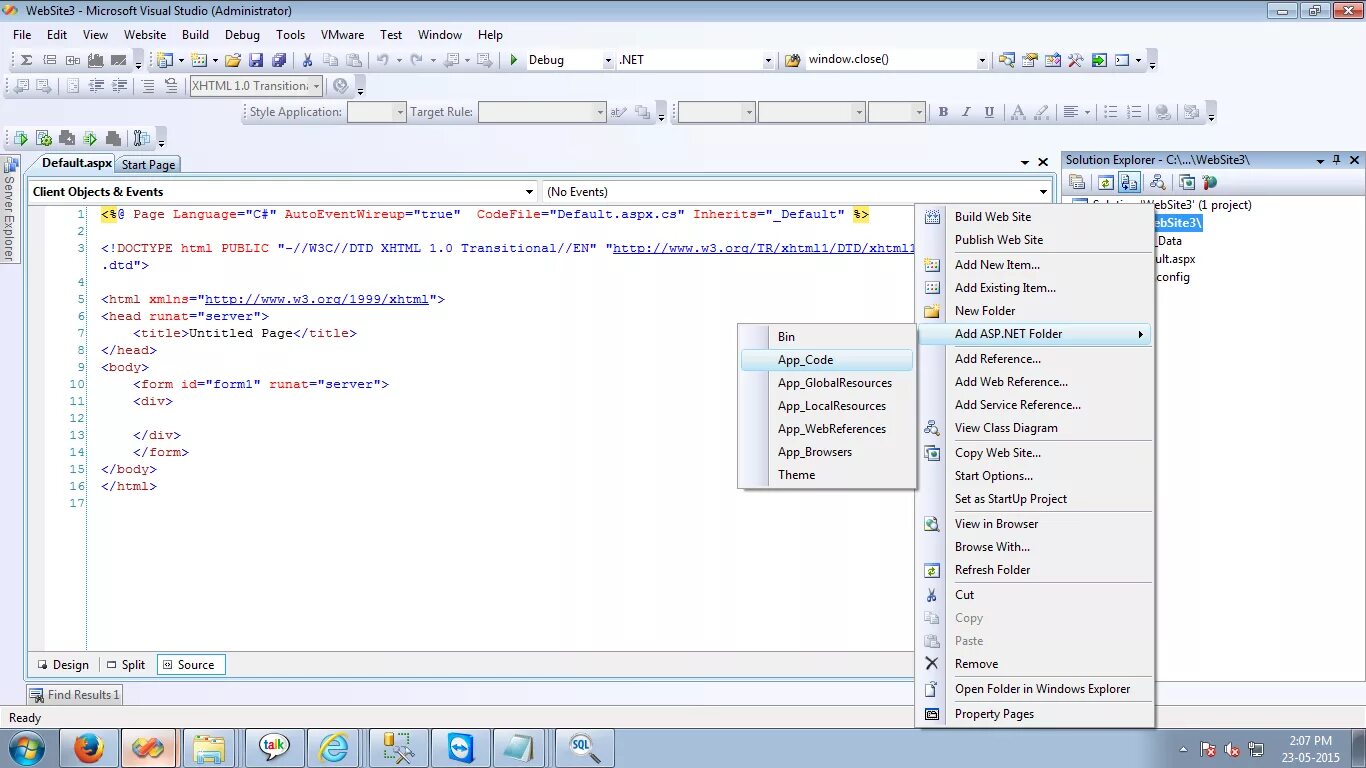This screenshot has height=768, width=1366.
Task: Click the green Start Debugging arrow
Action: [514, 60]
